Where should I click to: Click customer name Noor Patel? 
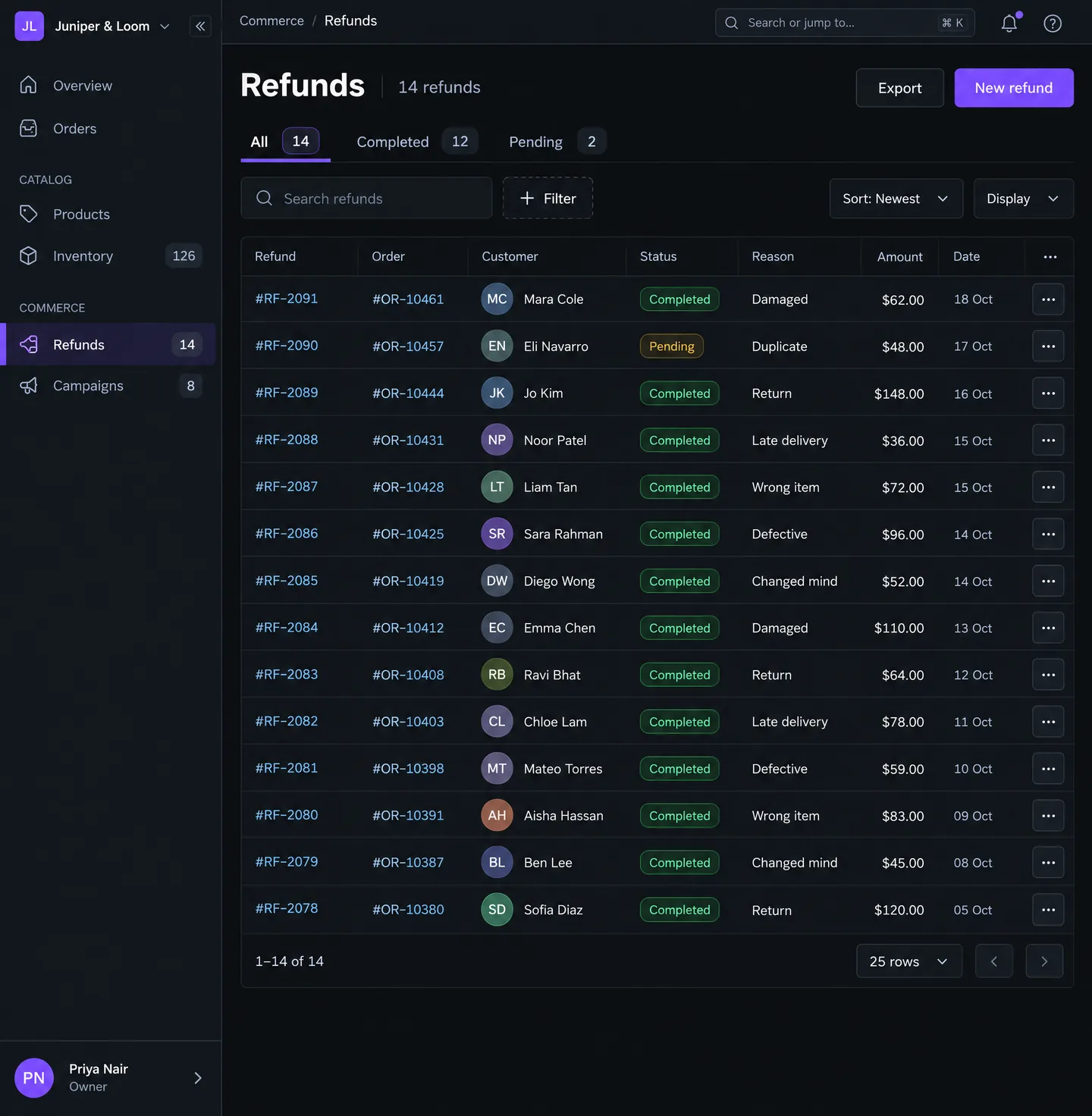555,440
